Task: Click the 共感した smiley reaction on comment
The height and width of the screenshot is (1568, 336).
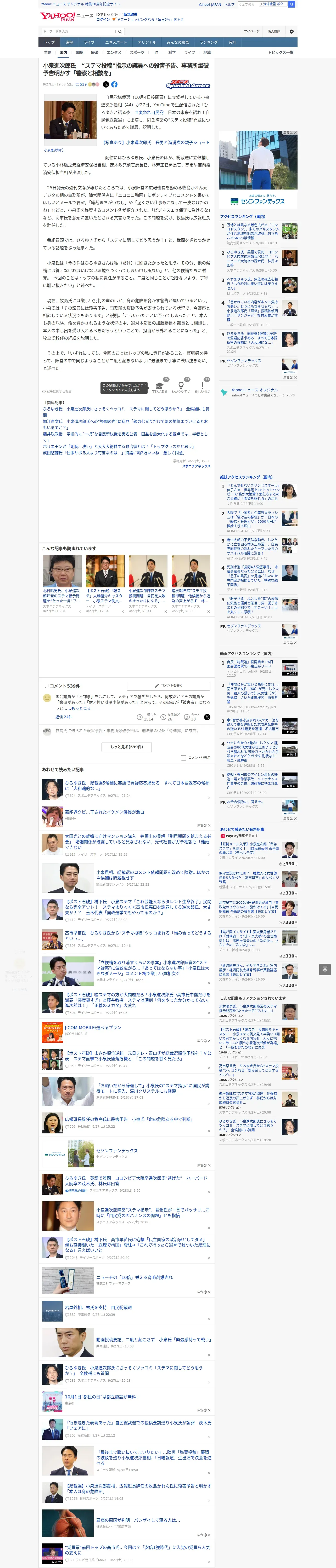Action: pos(146,717)
